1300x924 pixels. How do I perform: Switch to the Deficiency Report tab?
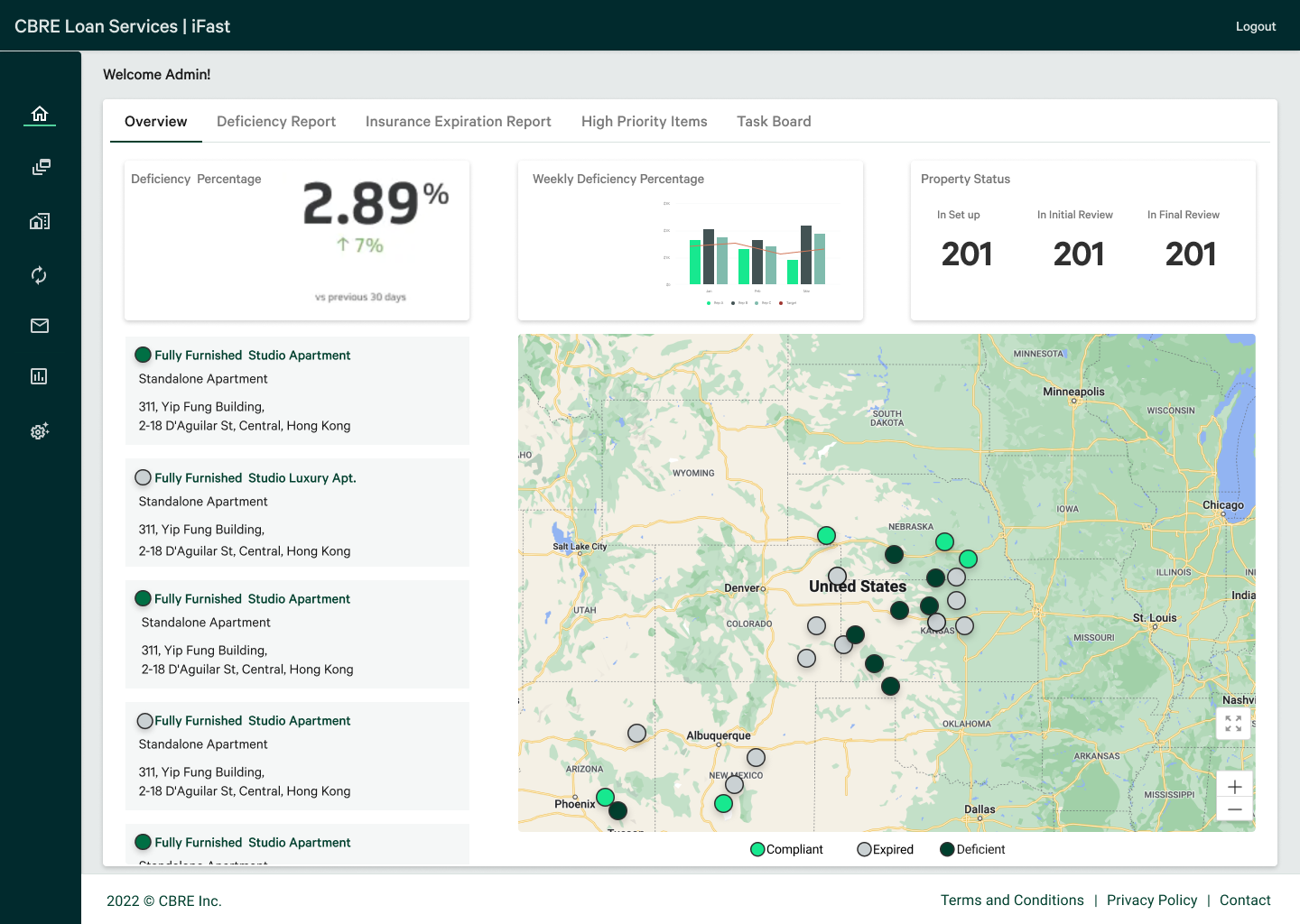(x=275, y=121)
